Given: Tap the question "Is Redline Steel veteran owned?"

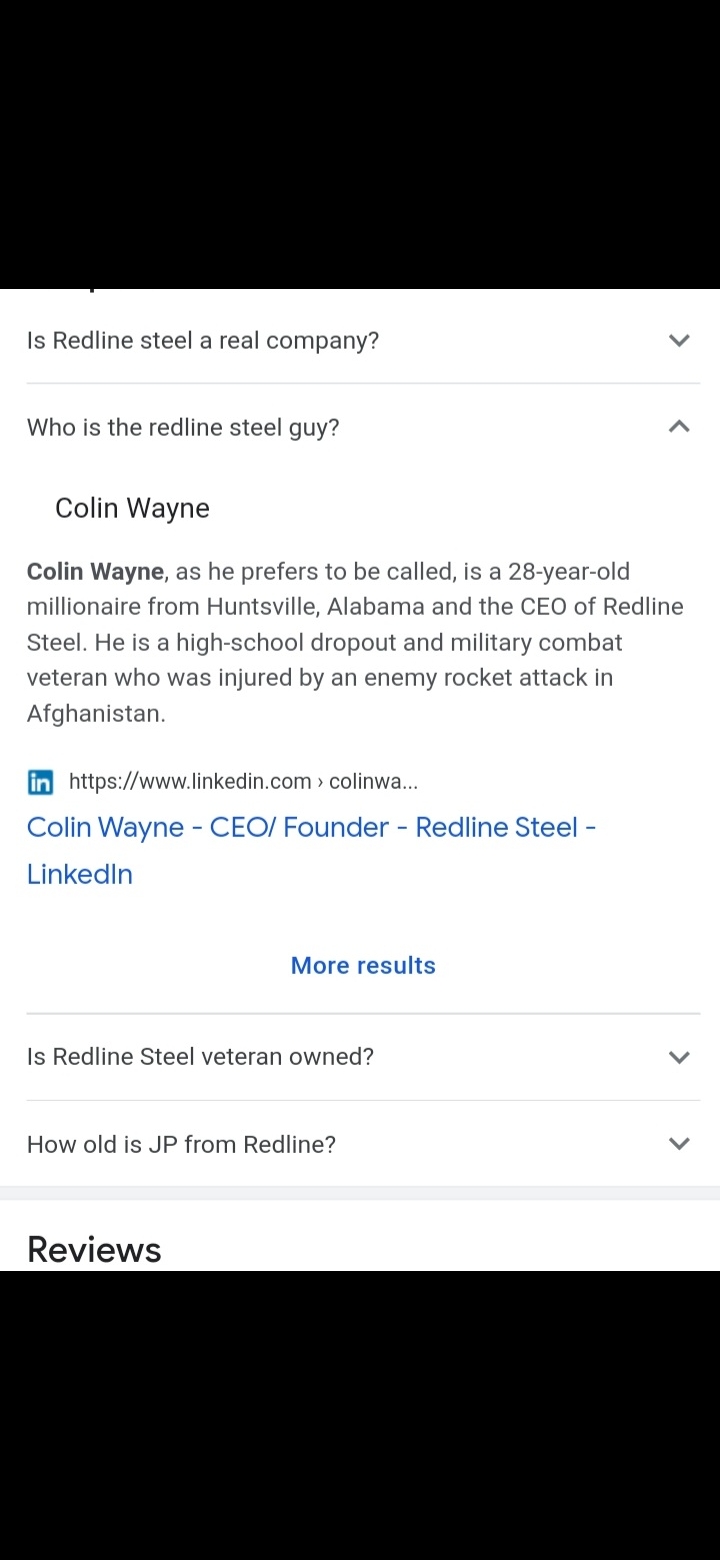Looking at the screenshot, I should click(x=200, y=1057).
